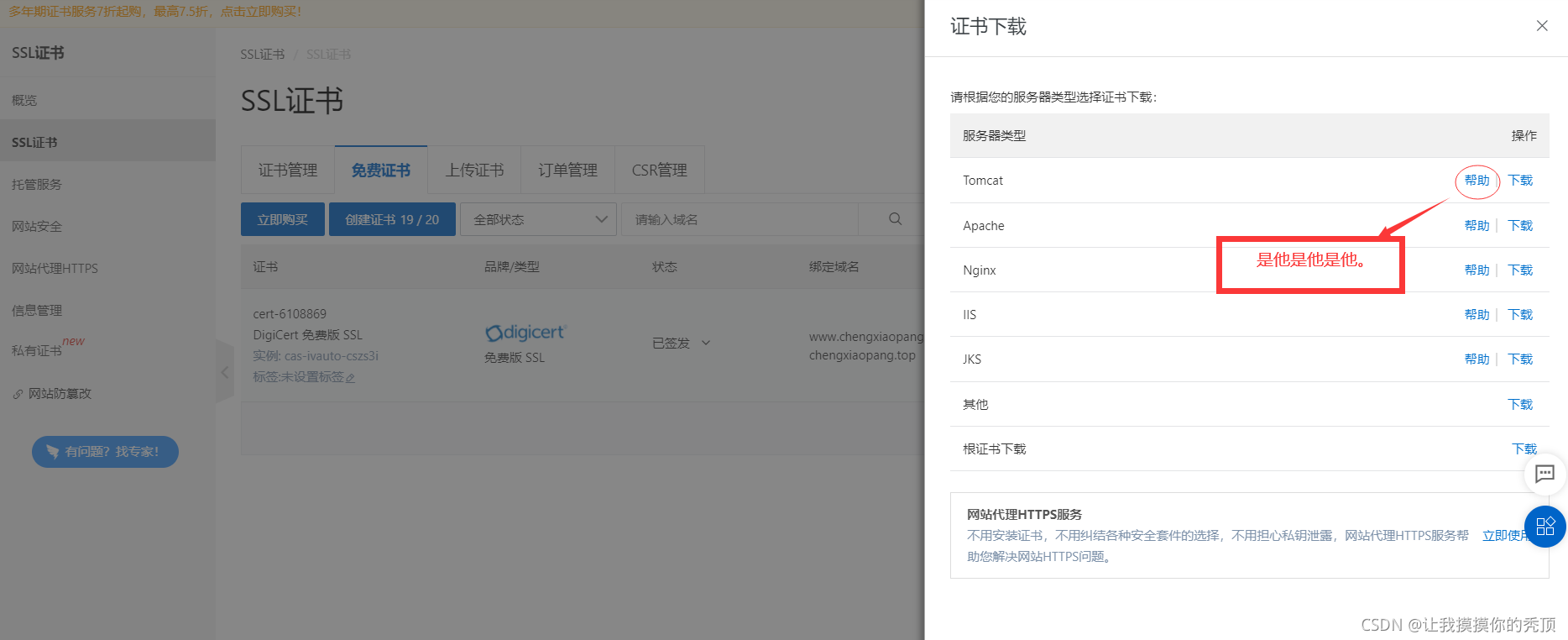Download the 其他 certificate format
1568x640 pixels.
tap(1520, 405)
